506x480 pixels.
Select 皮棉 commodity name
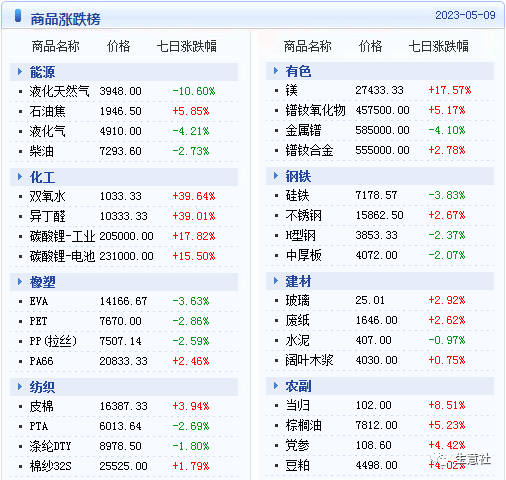(41, 406)
